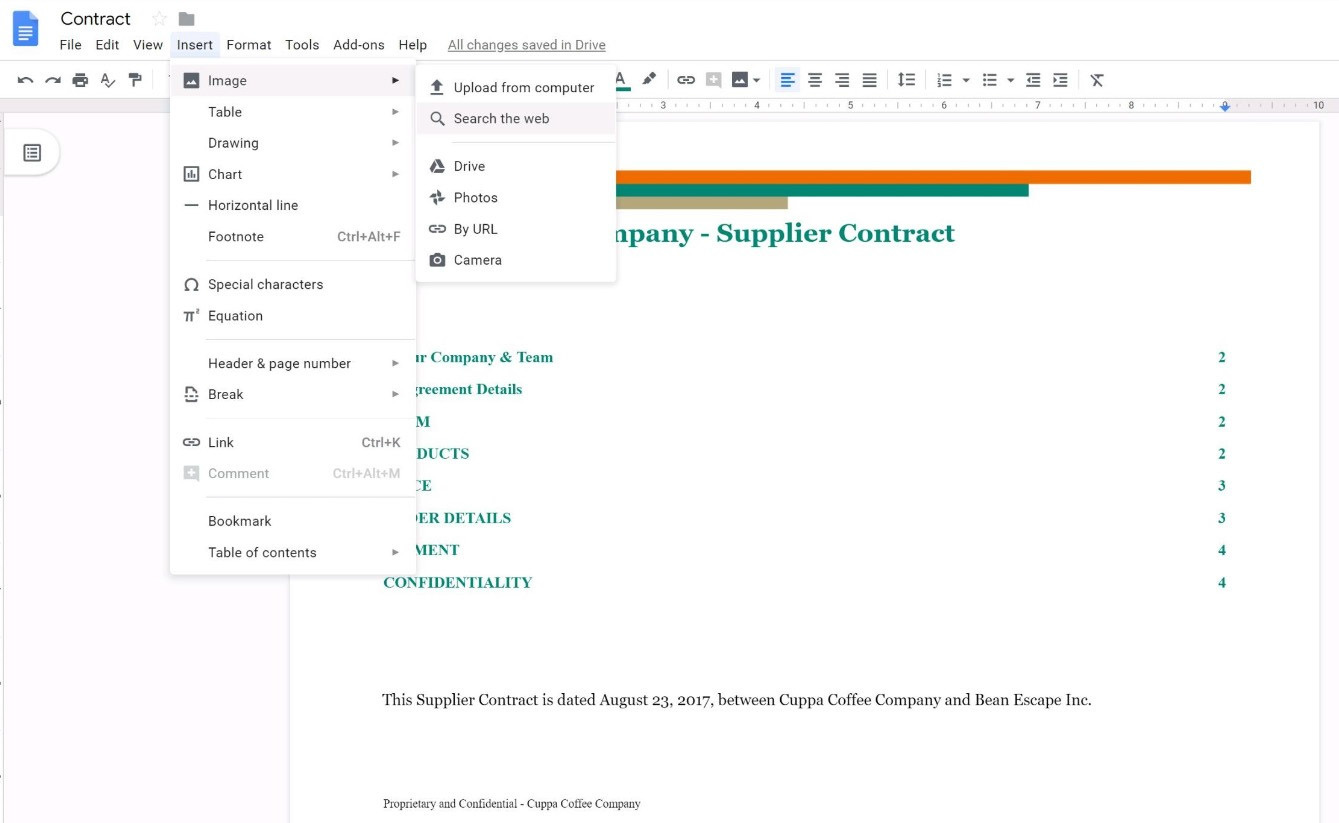Click the 'Proprietary and Confidential' footer text
The width and height of the screenshot is (1339, 823).
(x=511, y=803)
